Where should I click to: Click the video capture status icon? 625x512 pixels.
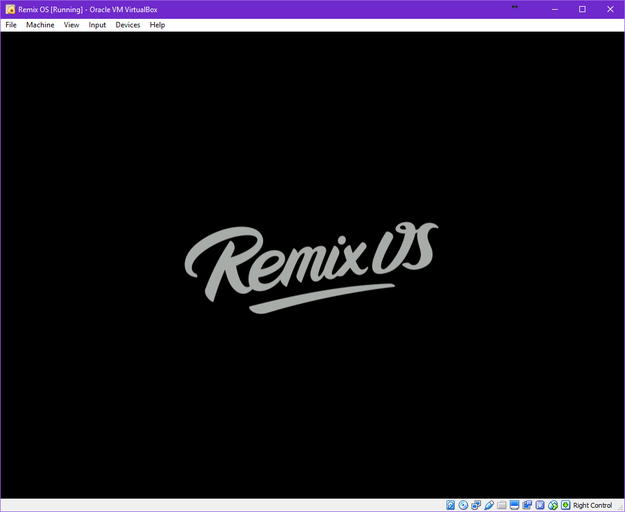click(527, 505)
